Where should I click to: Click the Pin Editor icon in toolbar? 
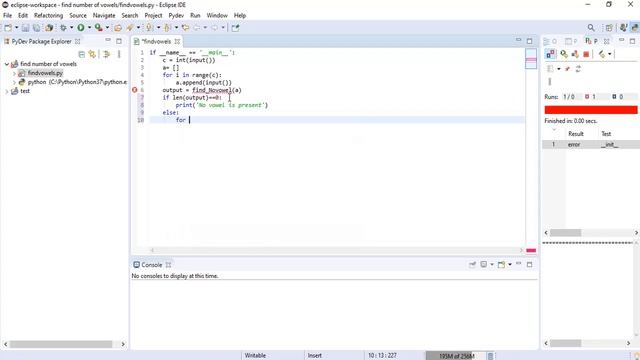(236, 28)
